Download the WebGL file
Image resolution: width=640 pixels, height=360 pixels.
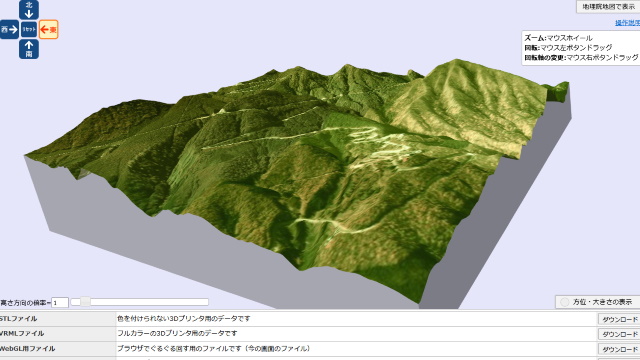point(619,349)
